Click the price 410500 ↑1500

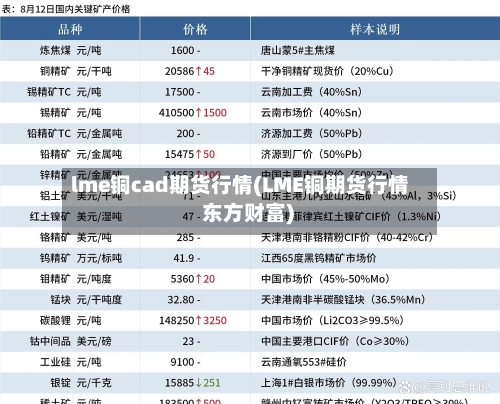pos(193,113)
